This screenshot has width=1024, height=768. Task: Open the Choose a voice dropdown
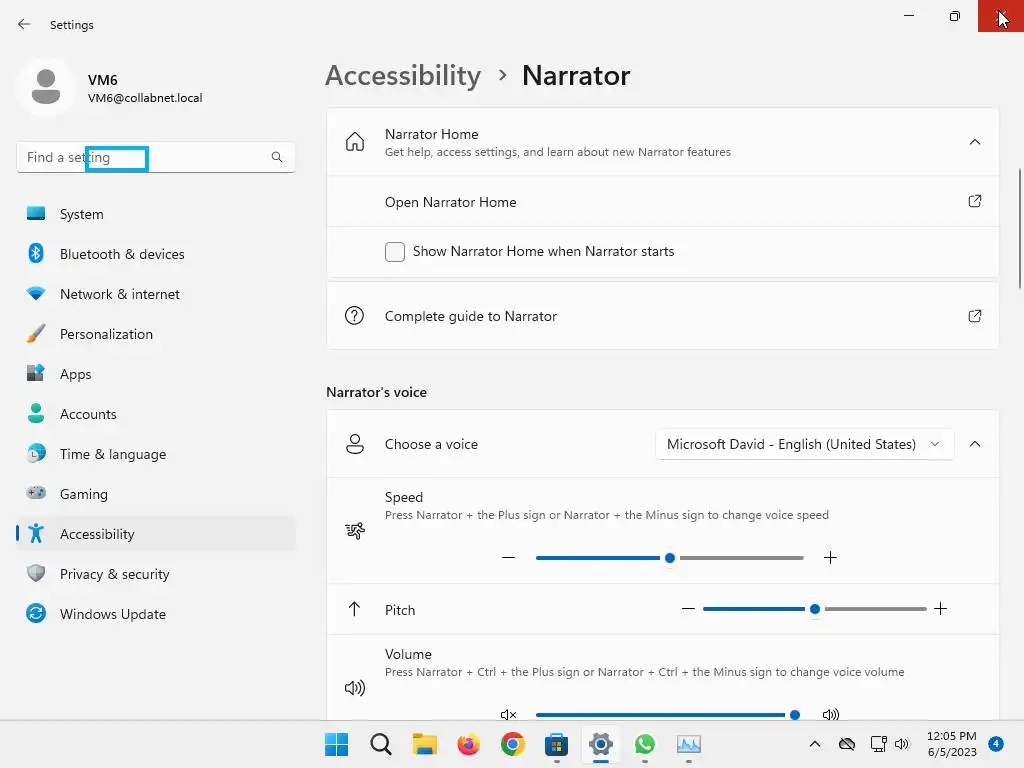pos(804,444)
